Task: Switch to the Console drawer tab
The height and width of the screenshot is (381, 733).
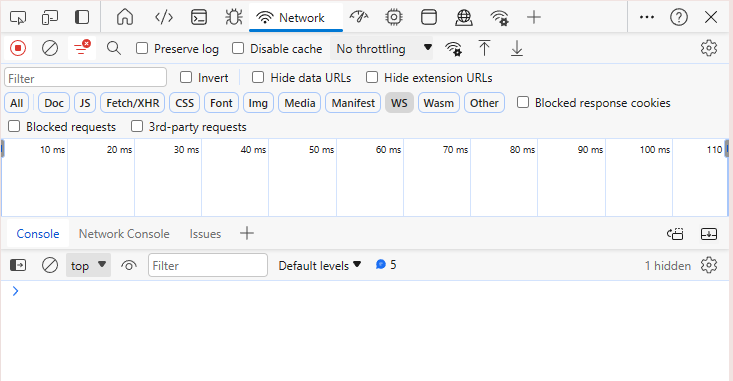Action: 38,234
